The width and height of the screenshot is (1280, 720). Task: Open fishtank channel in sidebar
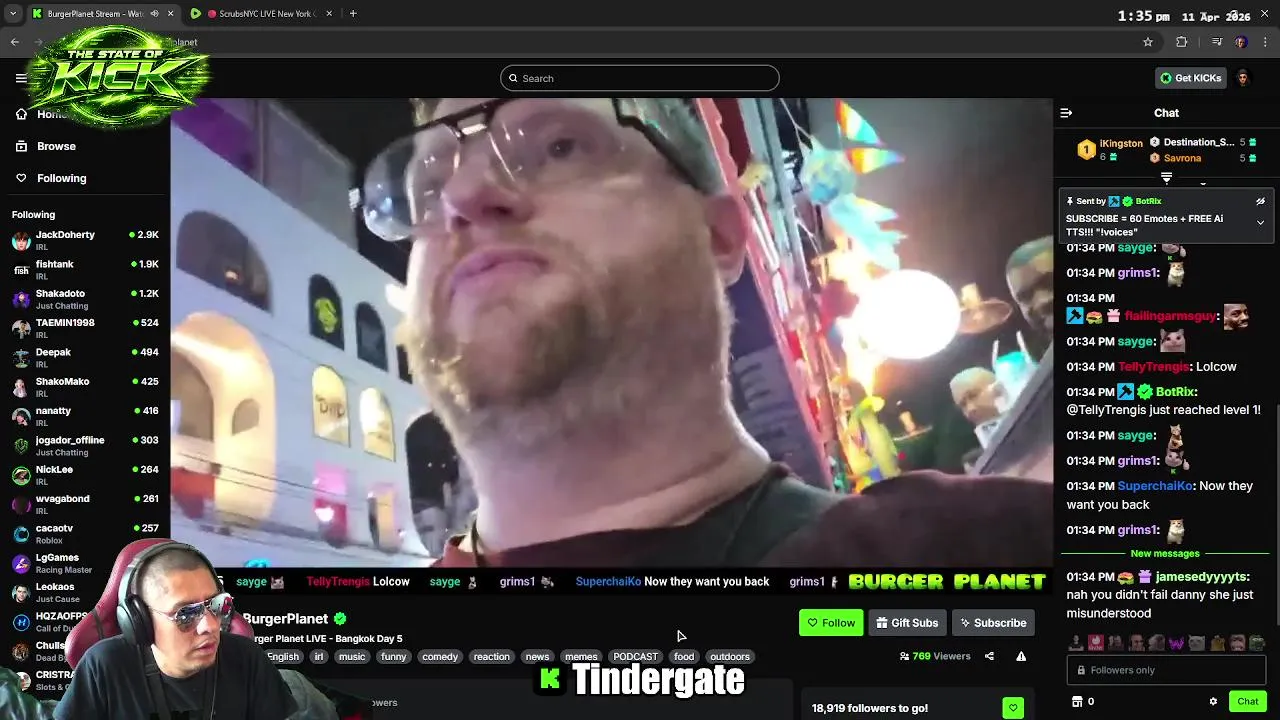(85, 270)
